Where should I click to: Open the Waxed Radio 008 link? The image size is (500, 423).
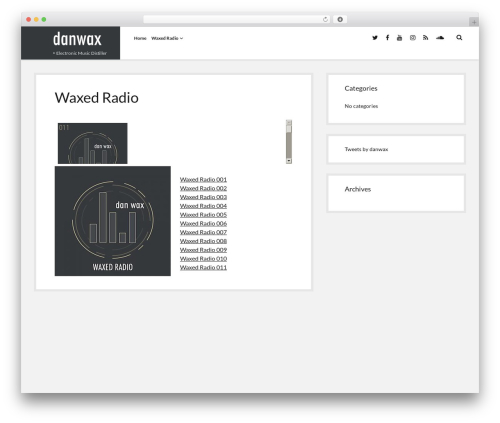tap(203, 241)
